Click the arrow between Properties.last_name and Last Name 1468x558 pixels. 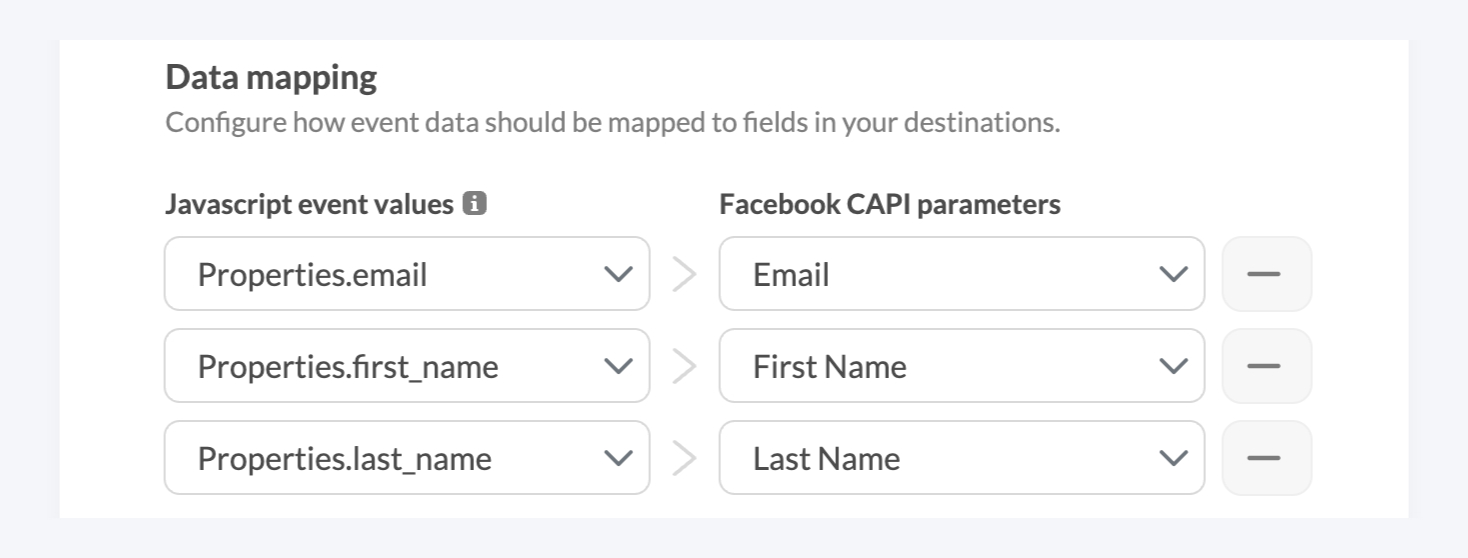coord(684,458)
